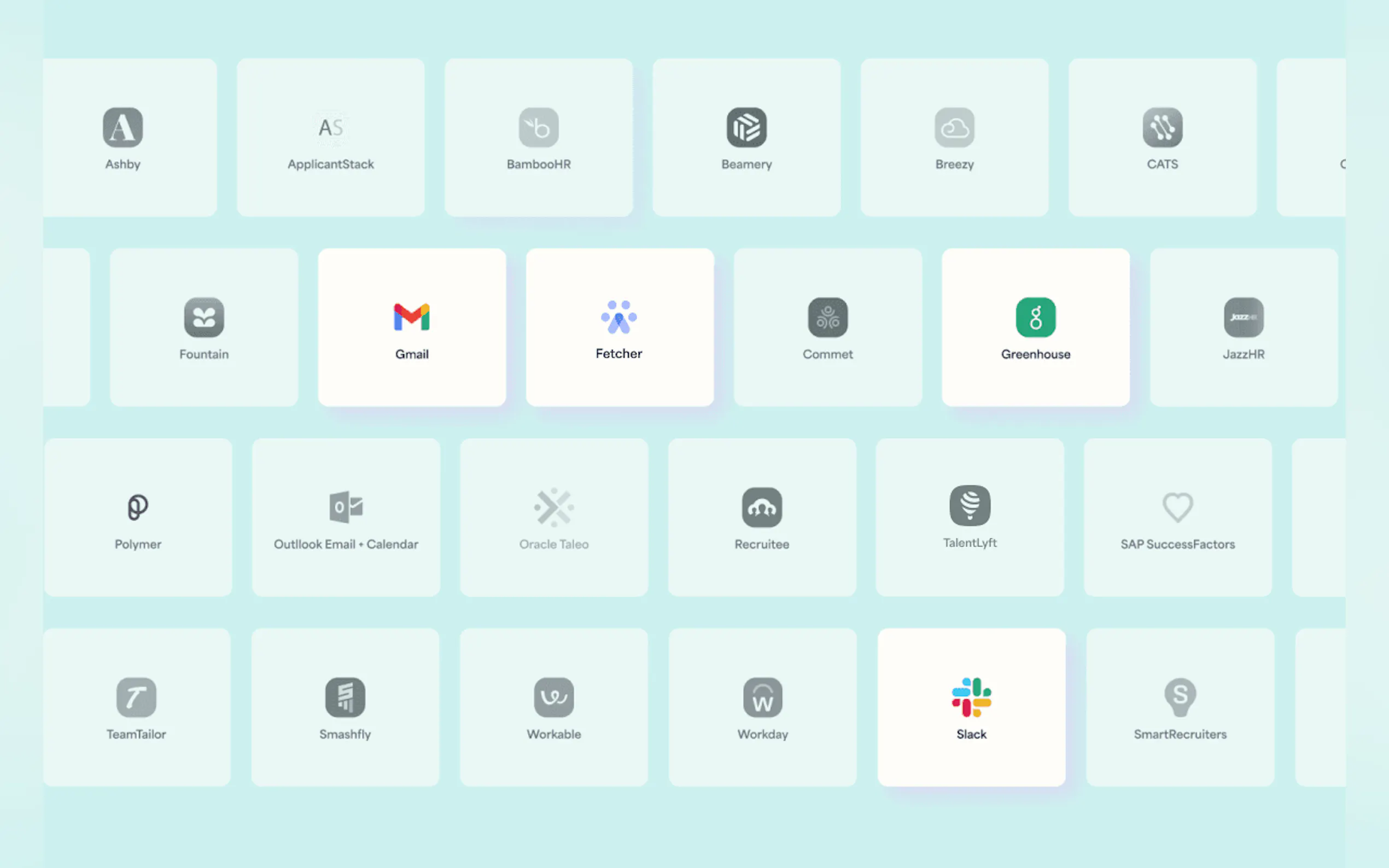1389x868 pixels.
Task: Click the Ashby label text
Action: [123, 165]
